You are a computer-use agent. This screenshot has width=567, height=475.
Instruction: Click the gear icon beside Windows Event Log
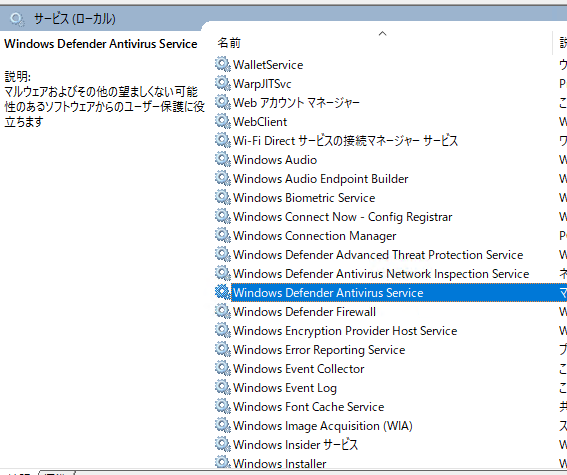pos(223,387)
